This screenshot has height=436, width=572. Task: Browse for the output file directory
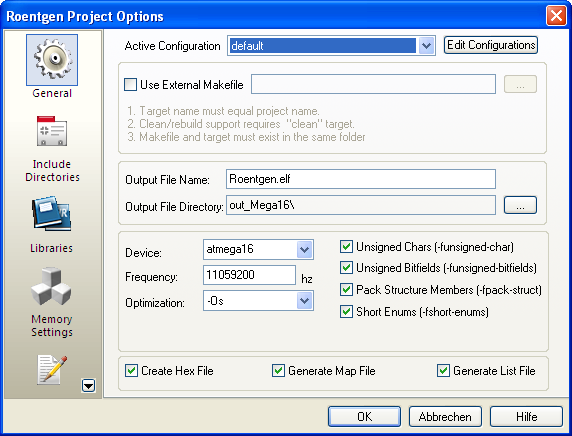click(520, 205)
